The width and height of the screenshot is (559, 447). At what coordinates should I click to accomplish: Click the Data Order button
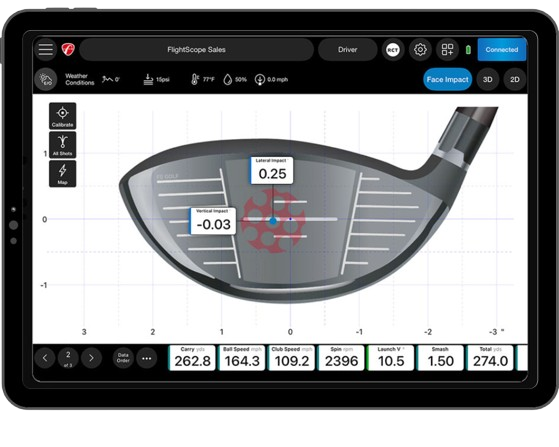point(123,358)
